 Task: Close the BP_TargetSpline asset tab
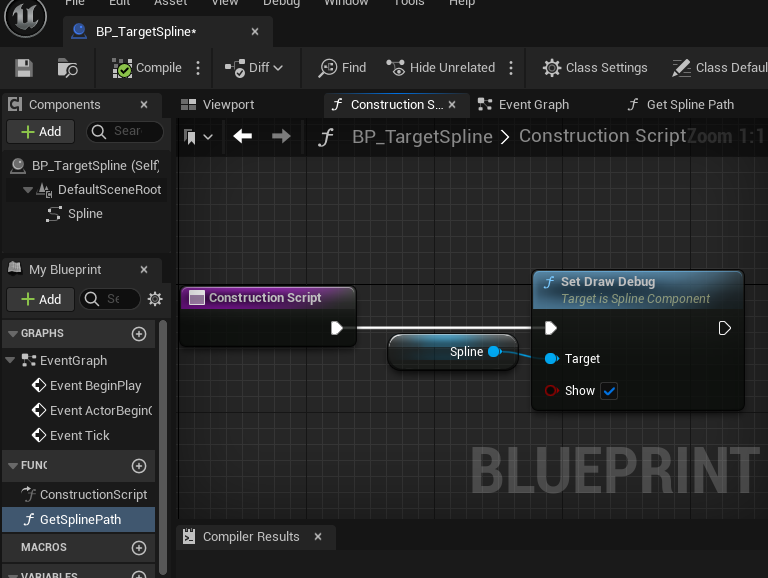pyautogui.click(x=255, y=31)
